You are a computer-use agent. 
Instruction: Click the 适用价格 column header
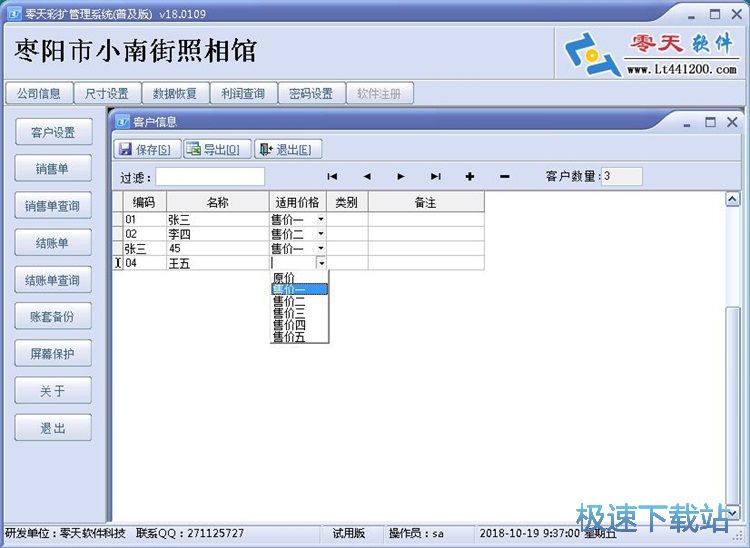298,202
